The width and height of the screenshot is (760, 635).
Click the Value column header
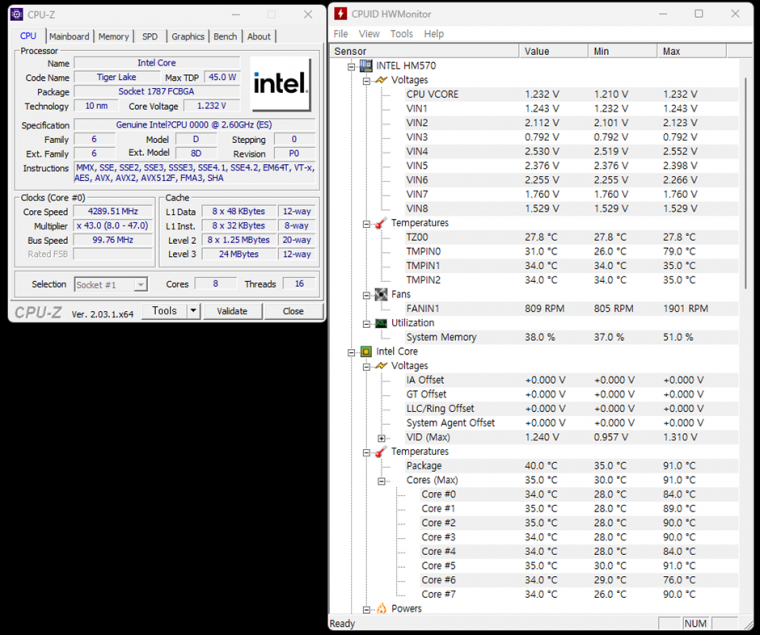554,51
